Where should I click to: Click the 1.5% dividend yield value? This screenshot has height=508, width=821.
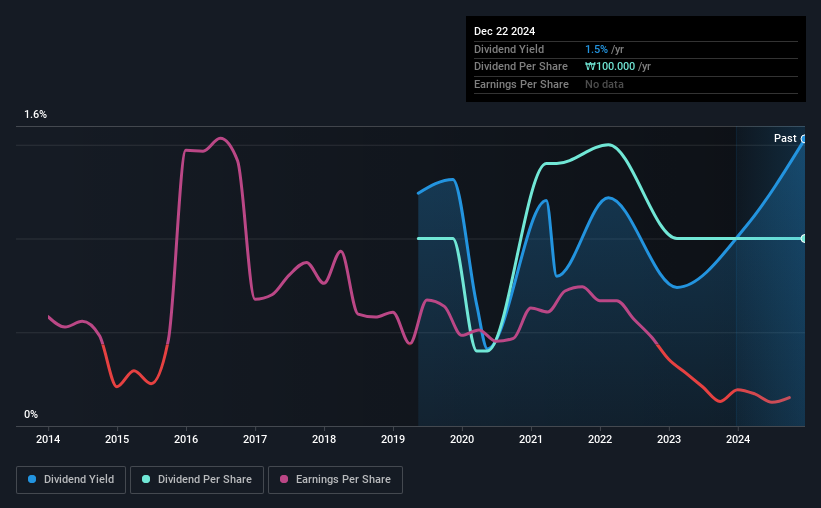596,49
